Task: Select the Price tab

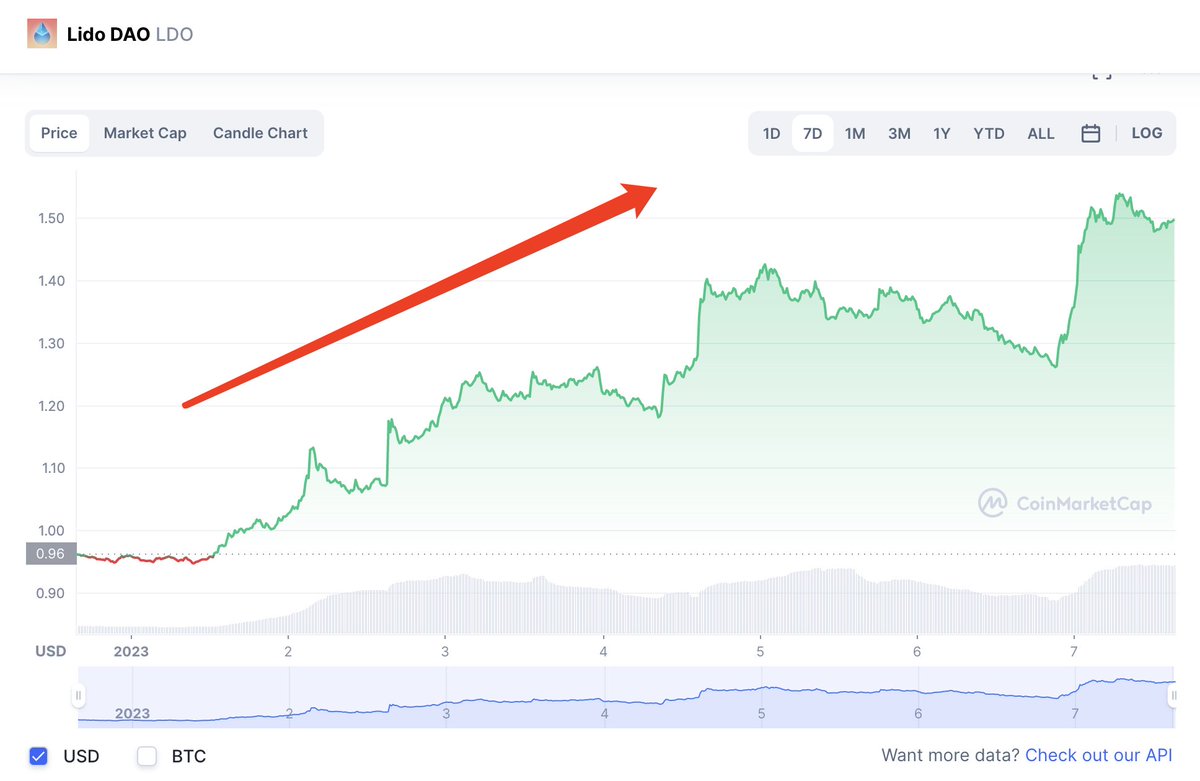Action: (59, 133)
